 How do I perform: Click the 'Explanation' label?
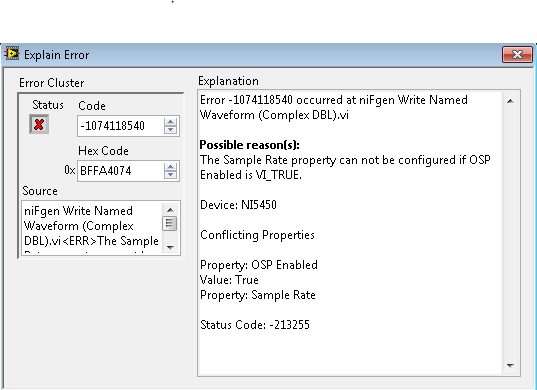228,81
